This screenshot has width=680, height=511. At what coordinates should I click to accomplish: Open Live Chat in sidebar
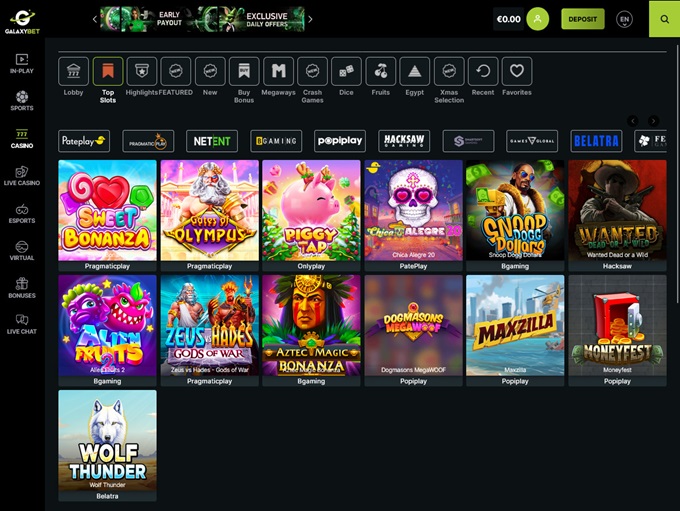21,324
